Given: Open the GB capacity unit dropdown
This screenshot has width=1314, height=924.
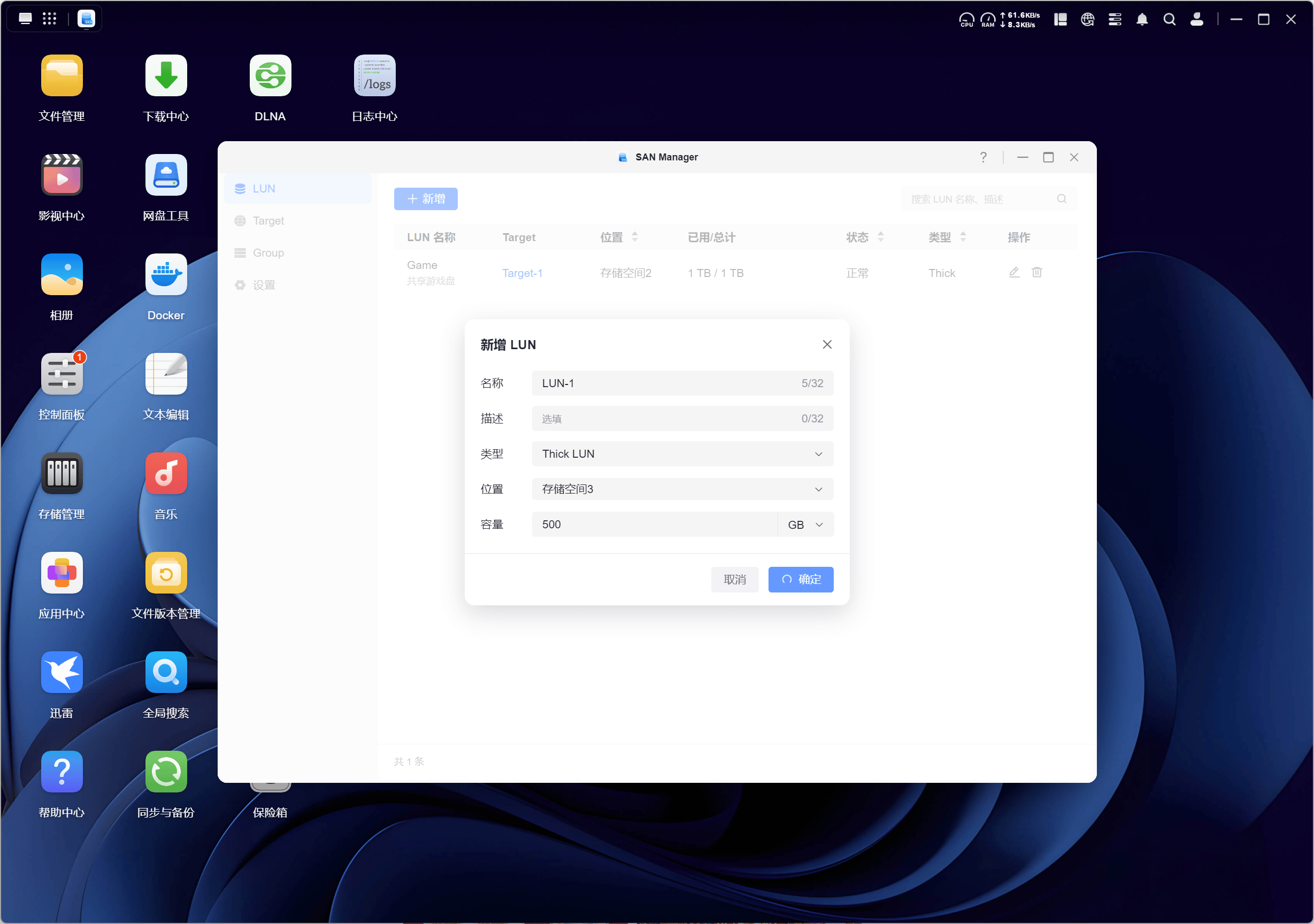Looking at the screenshot, I should 805,525.
